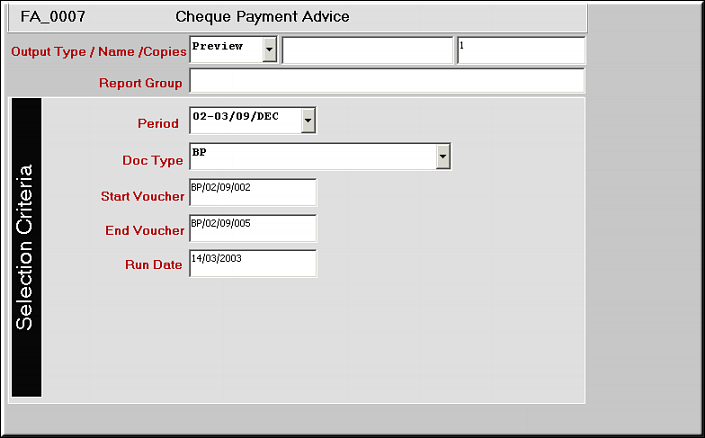Click the Doc Type label
This screenshot has height=438, width=705.
[x=152, y=160]
